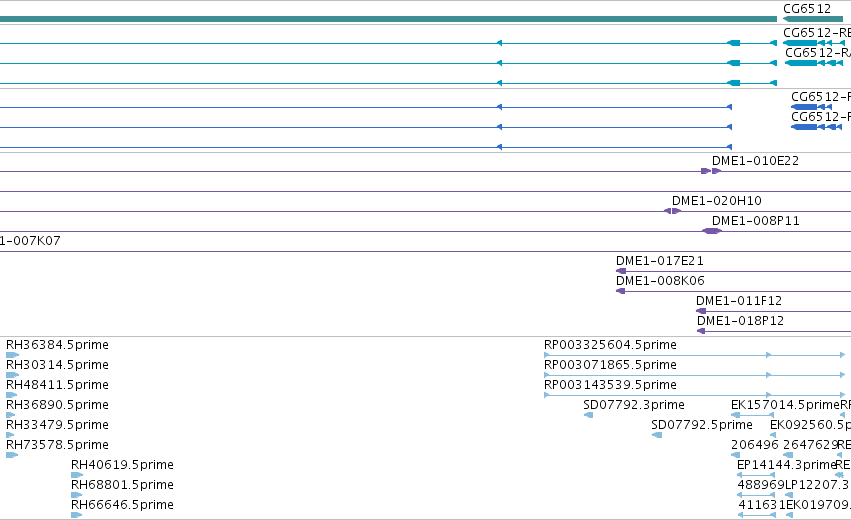Click the arrow glyph under LP12207.3
851x520 pixels.
[789, 496]
